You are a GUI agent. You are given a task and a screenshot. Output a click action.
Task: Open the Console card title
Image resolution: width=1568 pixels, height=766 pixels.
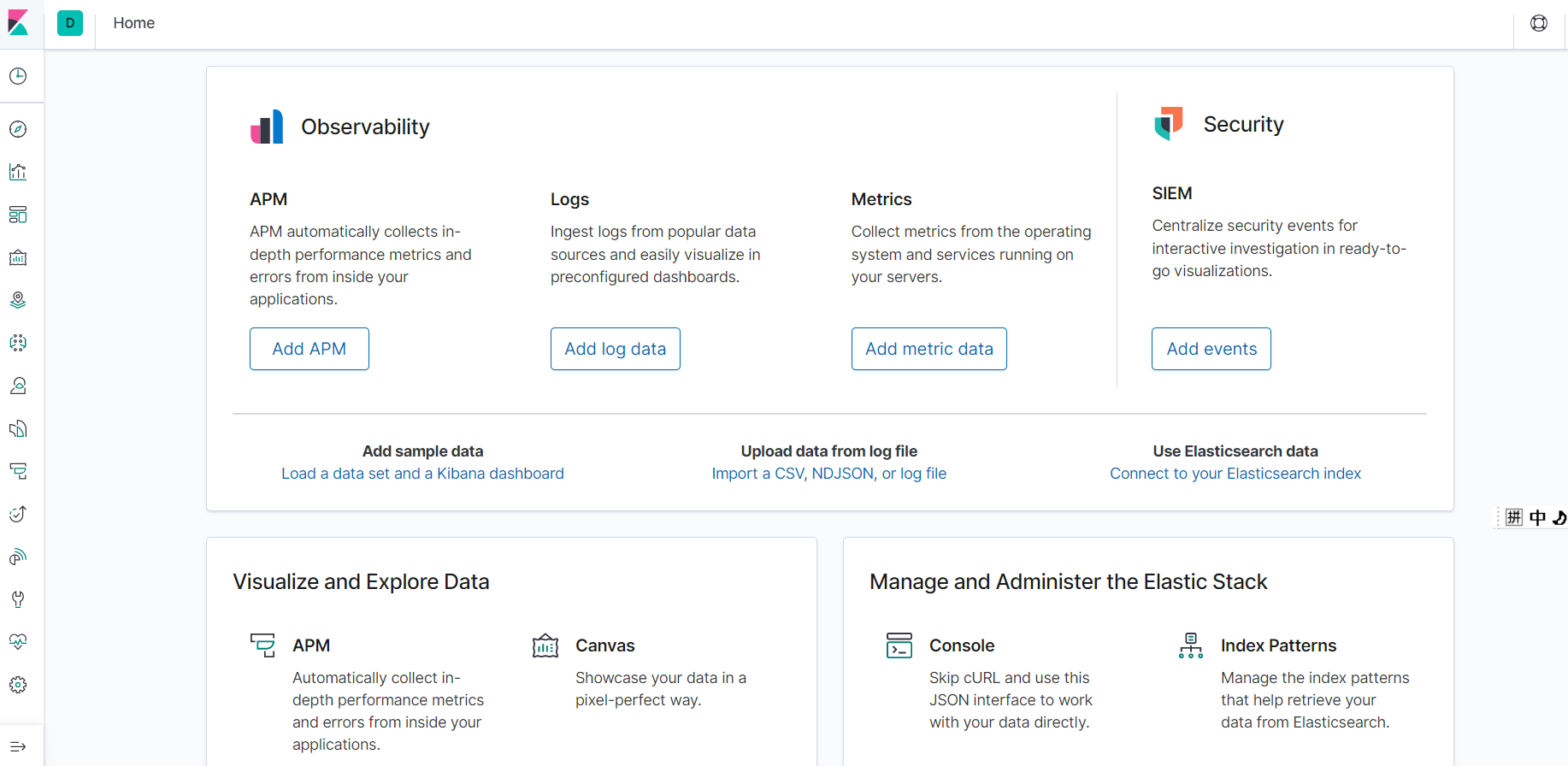[x=962, y=645]
